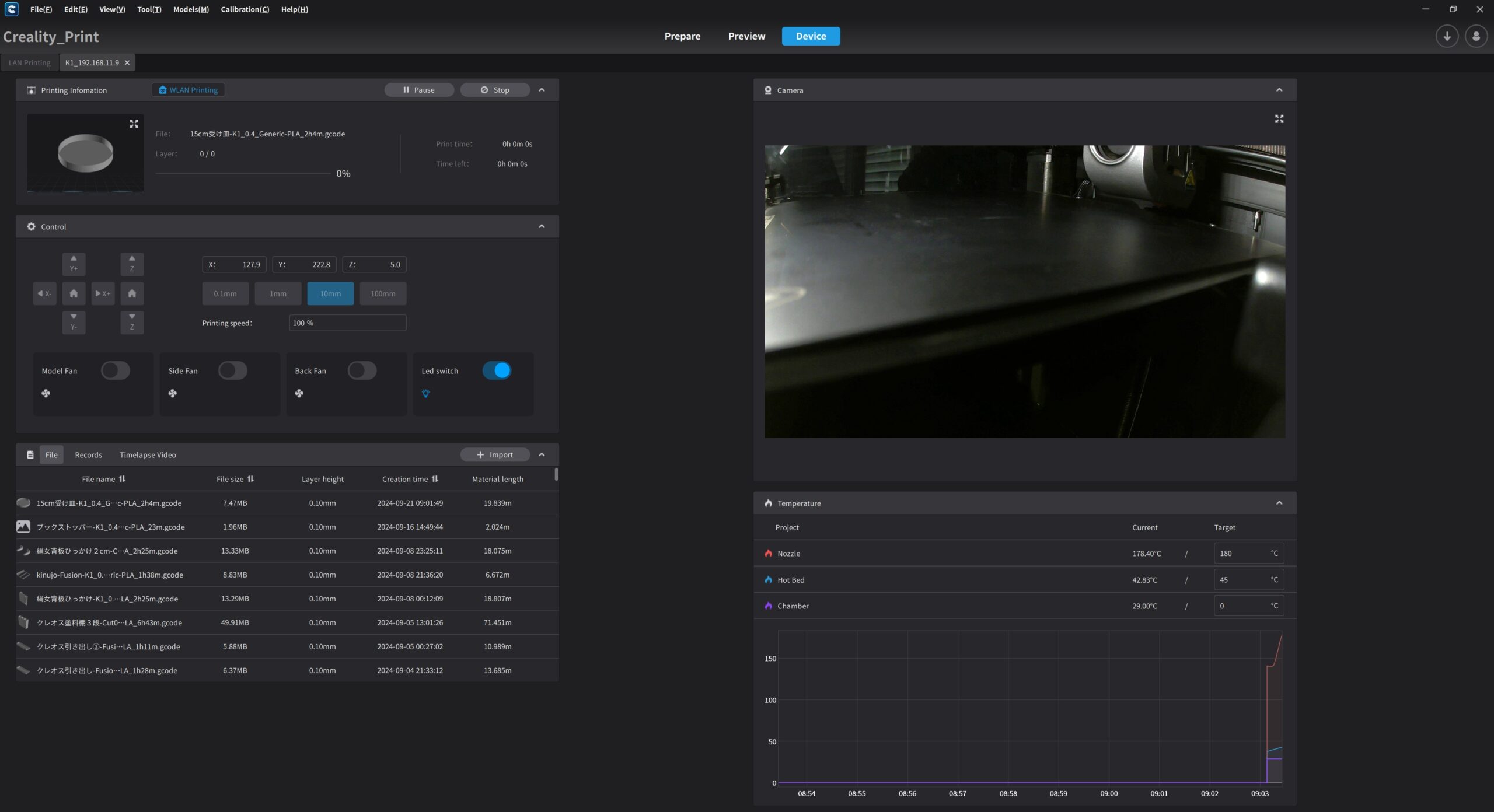Open the Edit(E) menu
The width and height of the screenshot is (1494, 812).
tap(76, 9)
